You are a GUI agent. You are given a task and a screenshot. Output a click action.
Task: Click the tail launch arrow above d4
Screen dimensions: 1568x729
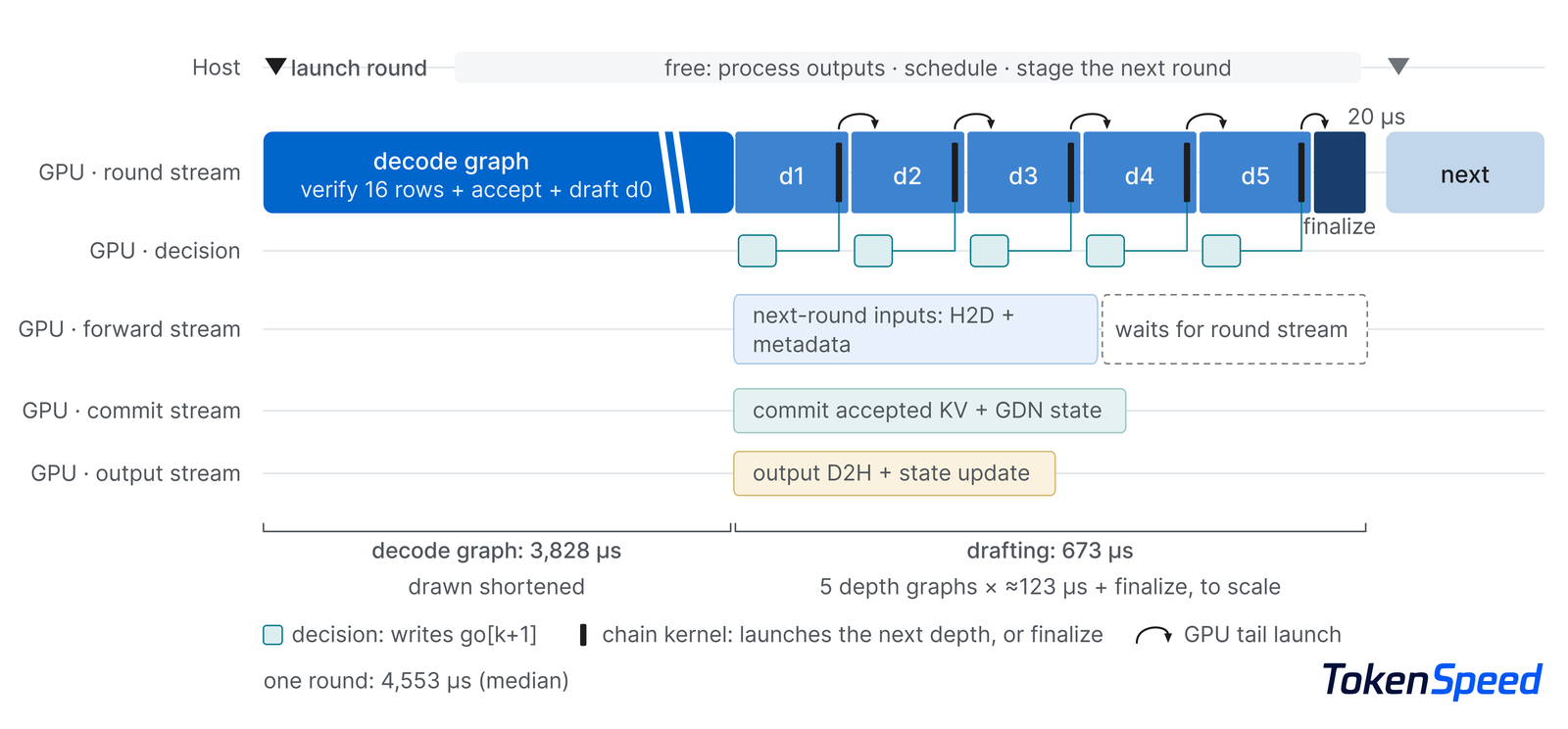(1206, 121)
